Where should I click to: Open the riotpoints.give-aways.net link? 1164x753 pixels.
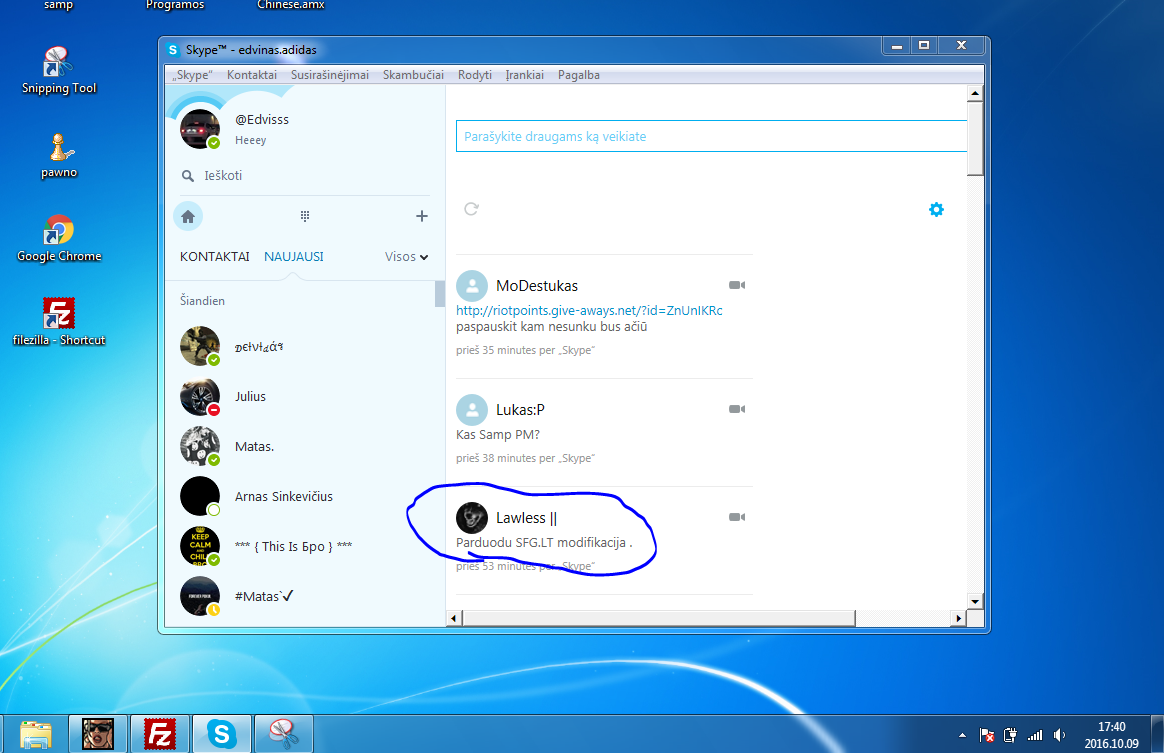589,310
